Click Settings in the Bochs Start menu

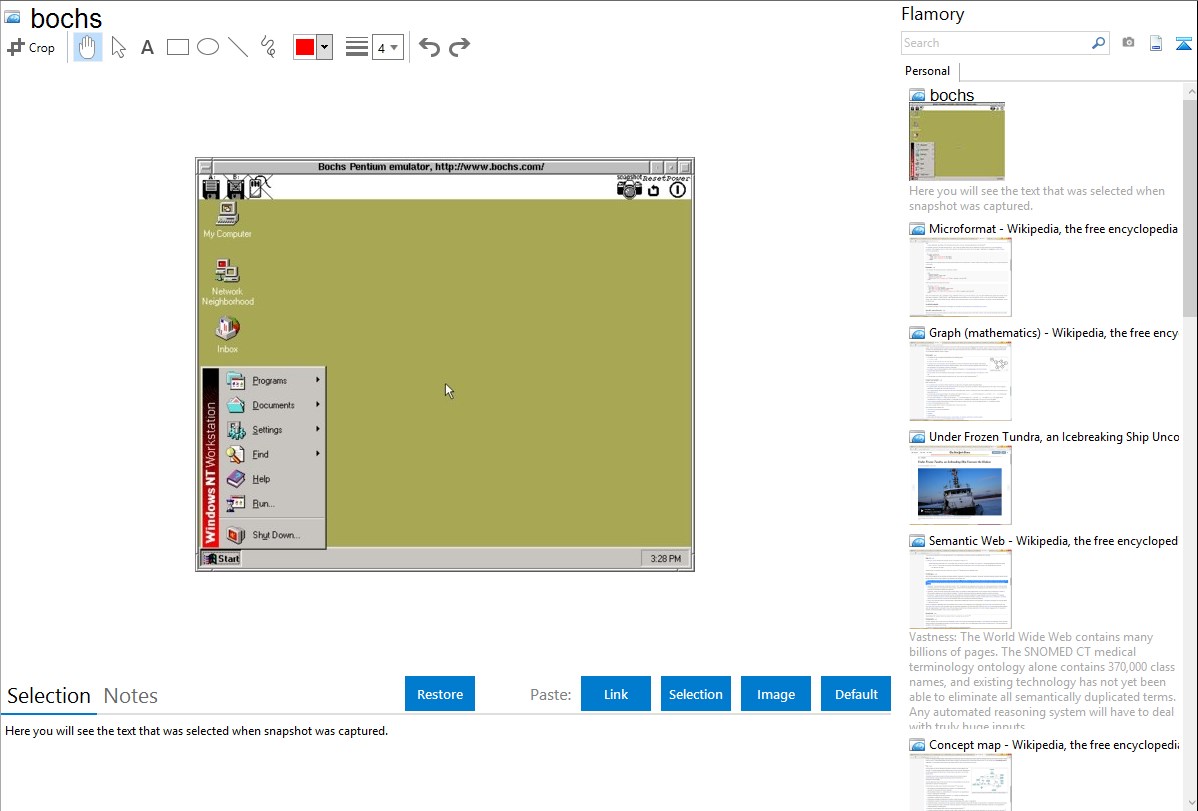coord(274,429)
